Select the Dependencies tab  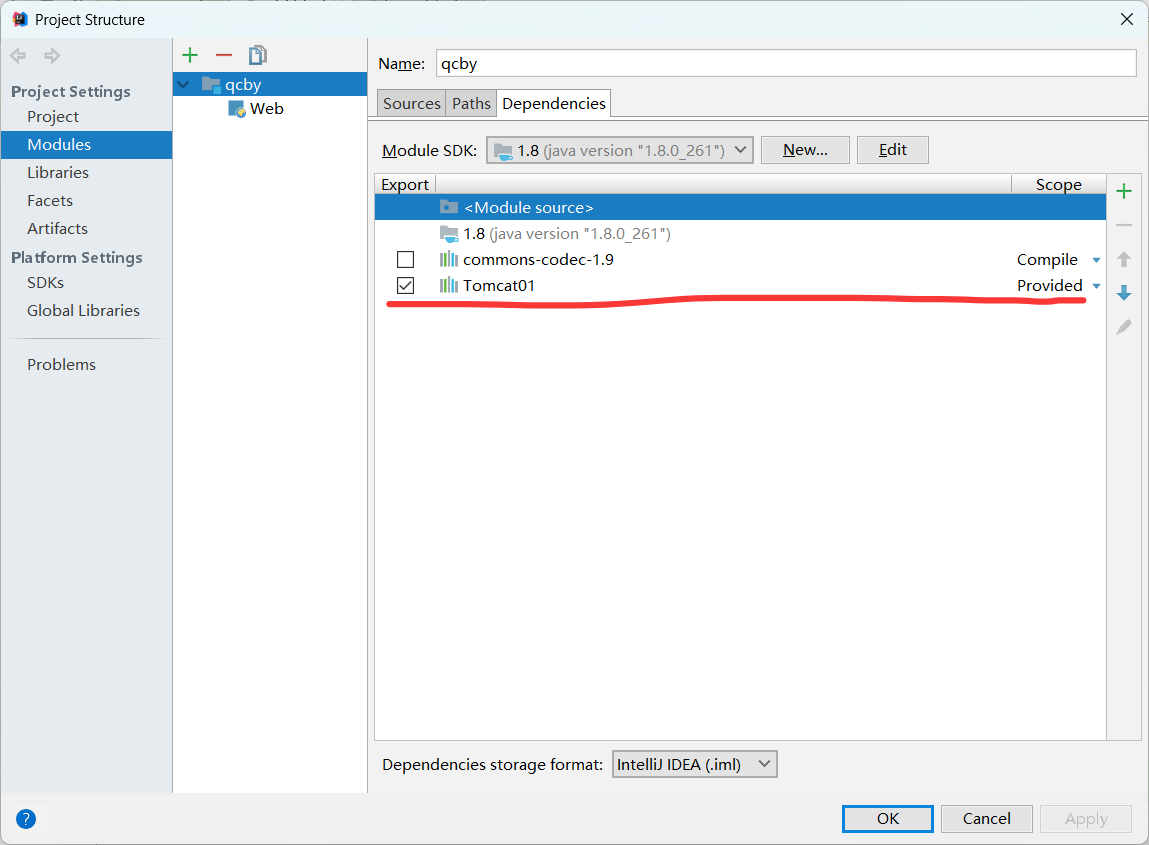tap(554, 103)
